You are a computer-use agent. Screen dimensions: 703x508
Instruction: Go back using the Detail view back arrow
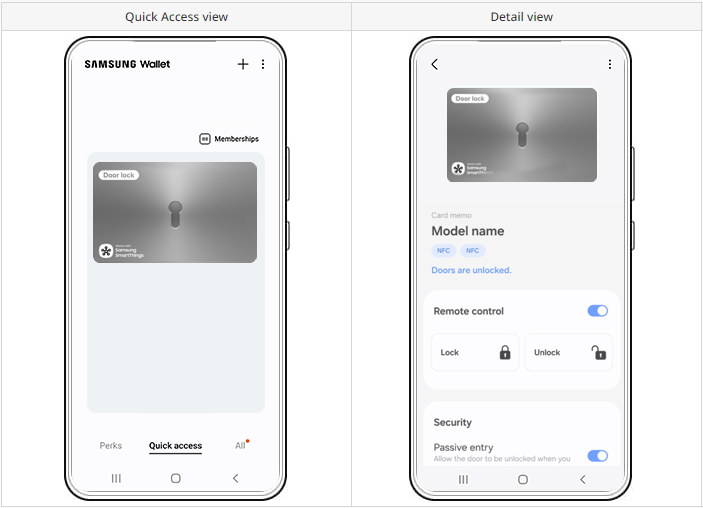(434, 64)
